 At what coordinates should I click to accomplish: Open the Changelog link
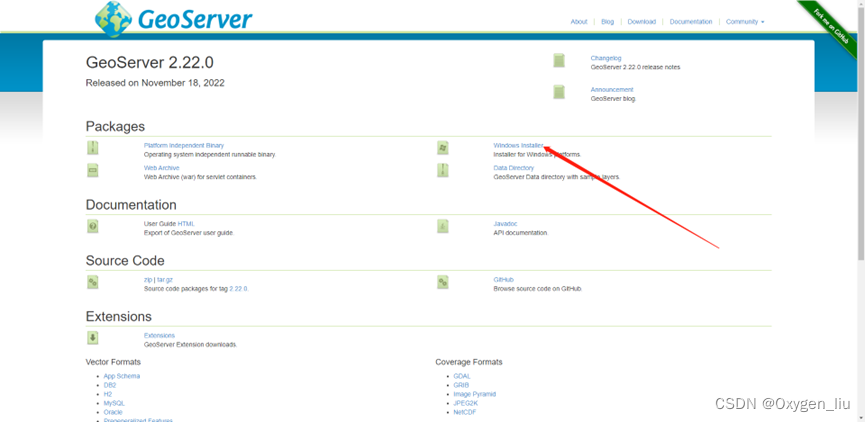[606, 58]
